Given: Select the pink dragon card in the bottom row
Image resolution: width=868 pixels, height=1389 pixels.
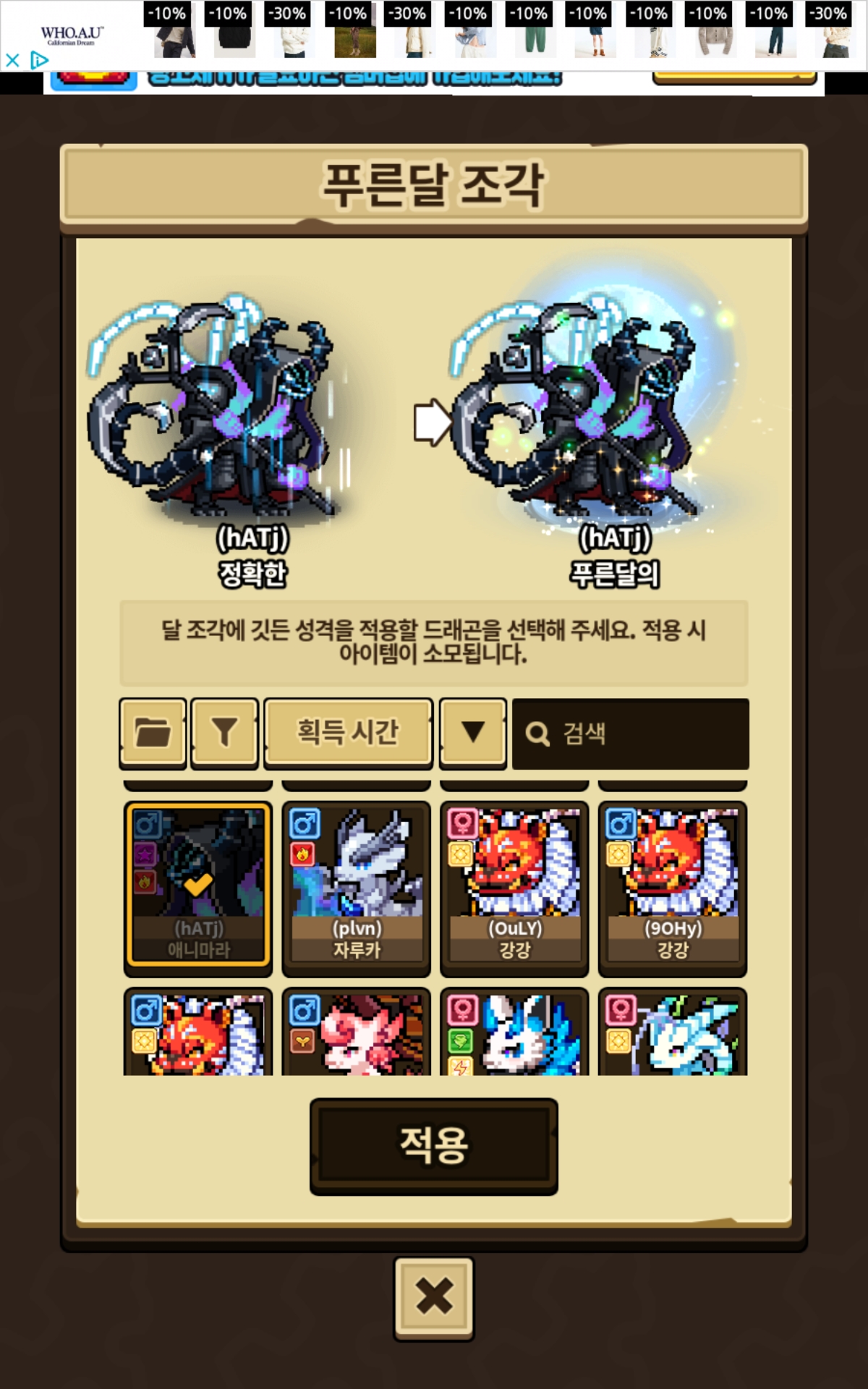Looking at the screenshot, I should (357, 1032).
